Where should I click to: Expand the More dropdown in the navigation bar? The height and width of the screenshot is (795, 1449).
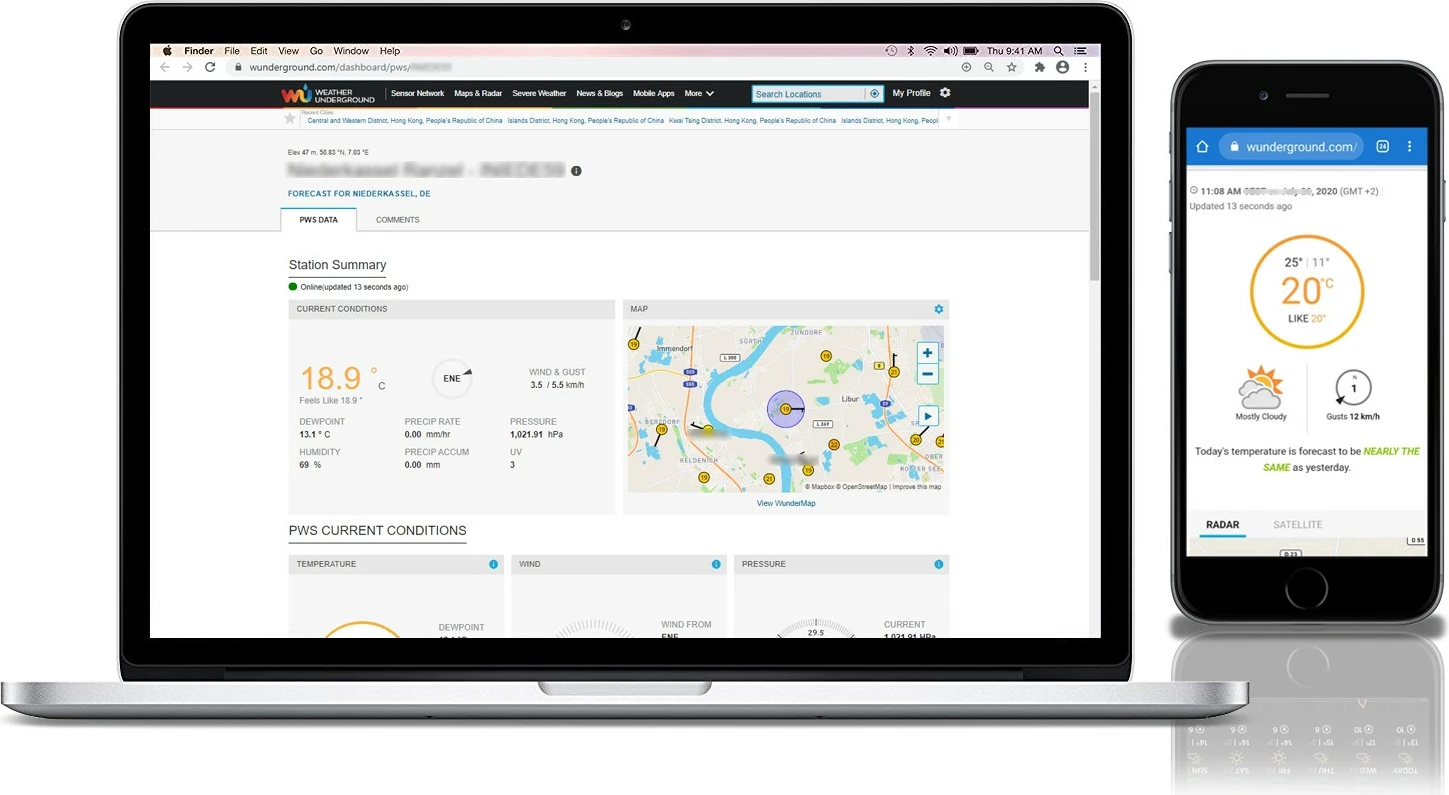click(x=699, y=94)
